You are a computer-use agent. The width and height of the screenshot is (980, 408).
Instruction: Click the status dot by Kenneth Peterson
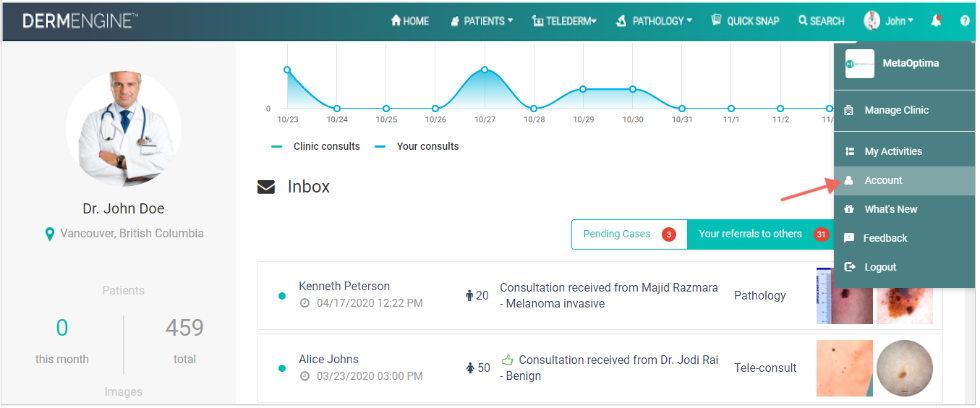pyautogui.click(x=282, y=296)
